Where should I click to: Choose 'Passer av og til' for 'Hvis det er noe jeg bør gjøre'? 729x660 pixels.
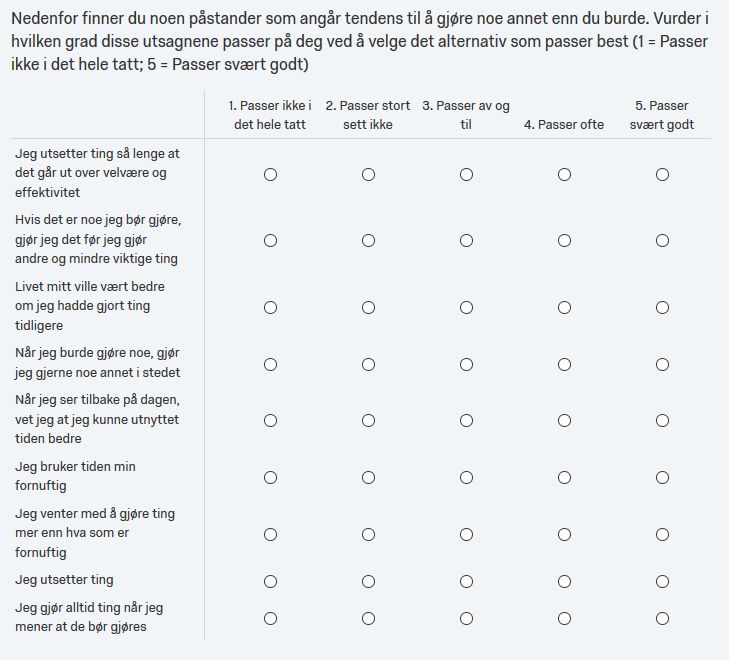(466, 240)
